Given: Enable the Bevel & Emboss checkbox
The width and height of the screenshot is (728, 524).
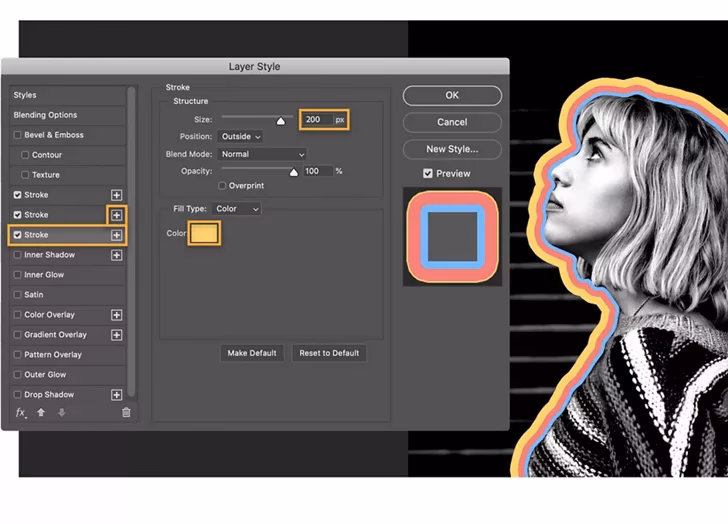Looking at the screenshot, I should pyautogui.click(x=18, y=135).
